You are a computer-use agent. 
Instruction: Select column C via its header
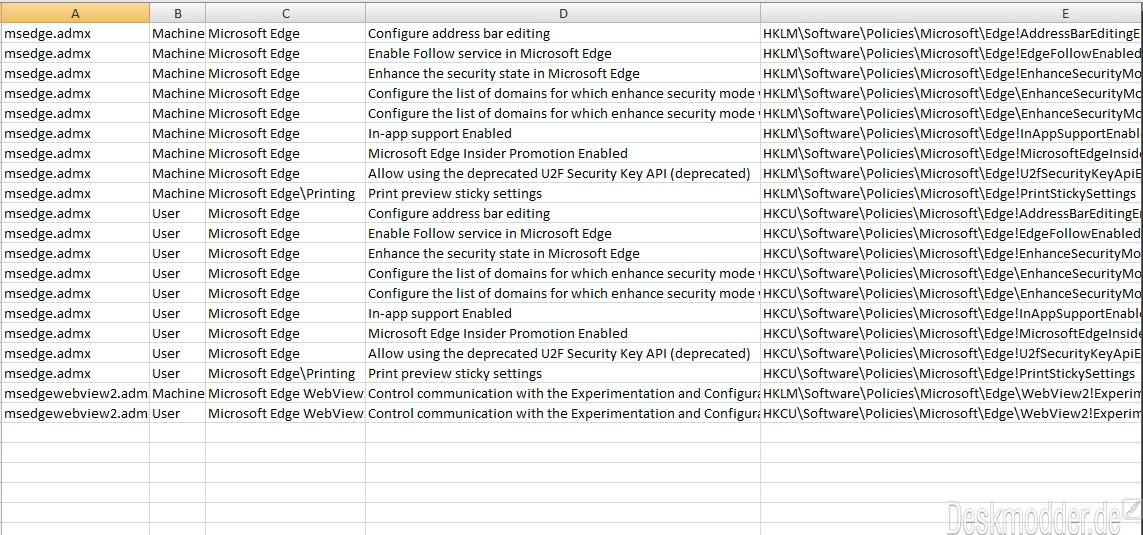click(286, 12)
